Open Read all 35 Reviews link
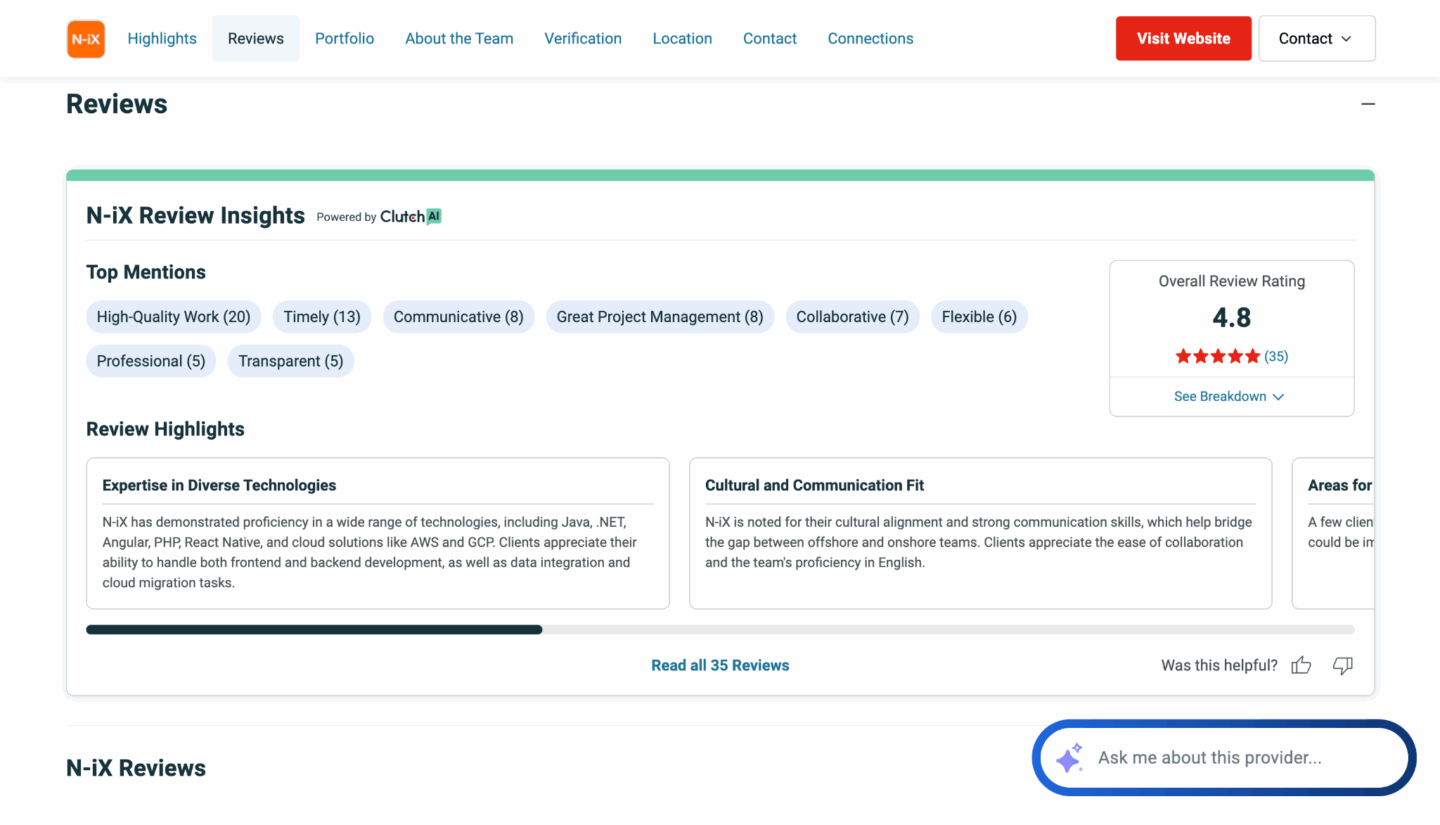 720,665
